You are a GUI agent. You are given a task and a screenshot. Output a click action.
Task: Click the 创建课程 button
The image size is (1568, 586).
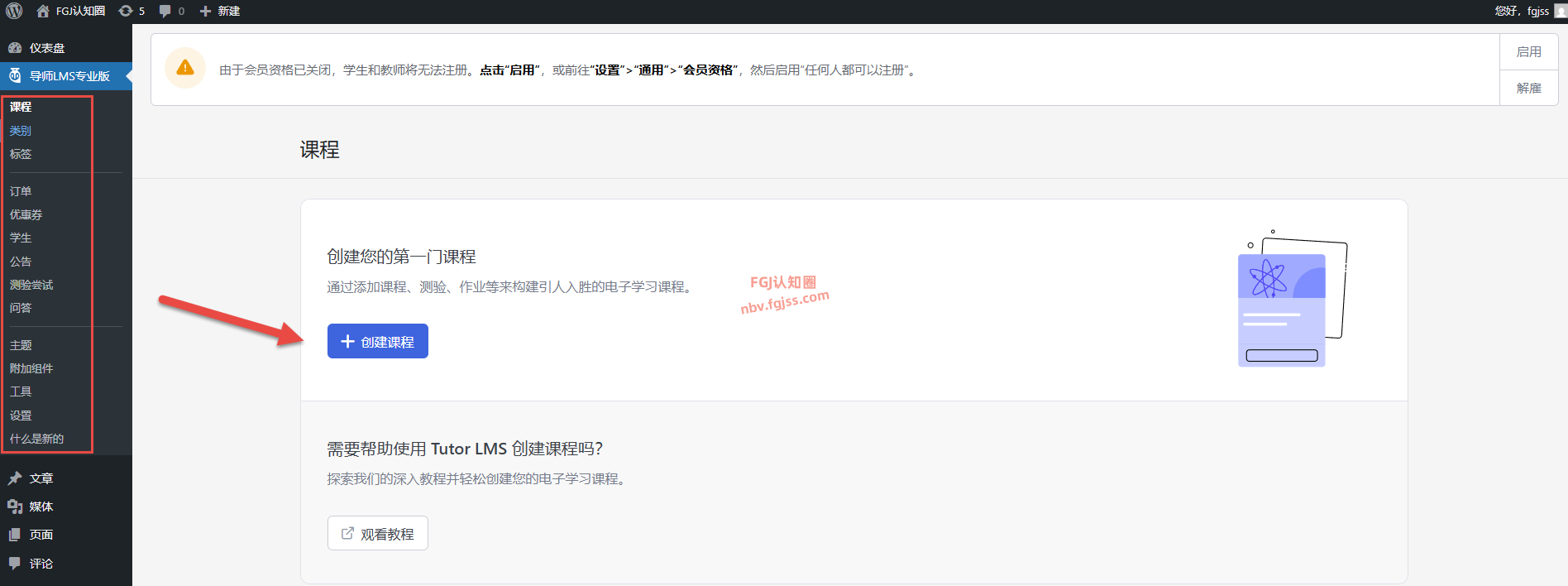pos(378,341)
